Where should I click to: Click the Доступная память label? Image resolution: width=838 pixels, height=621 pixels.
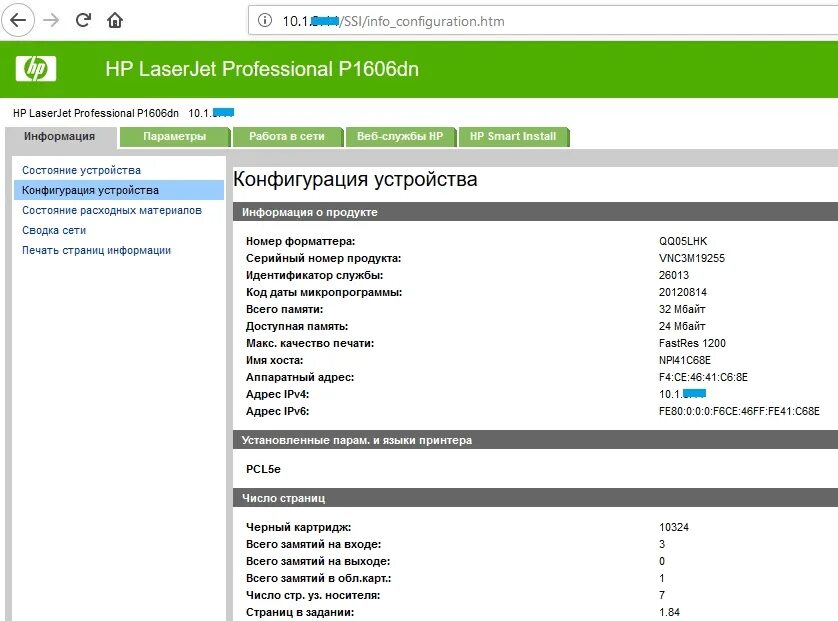pos(297,326)
